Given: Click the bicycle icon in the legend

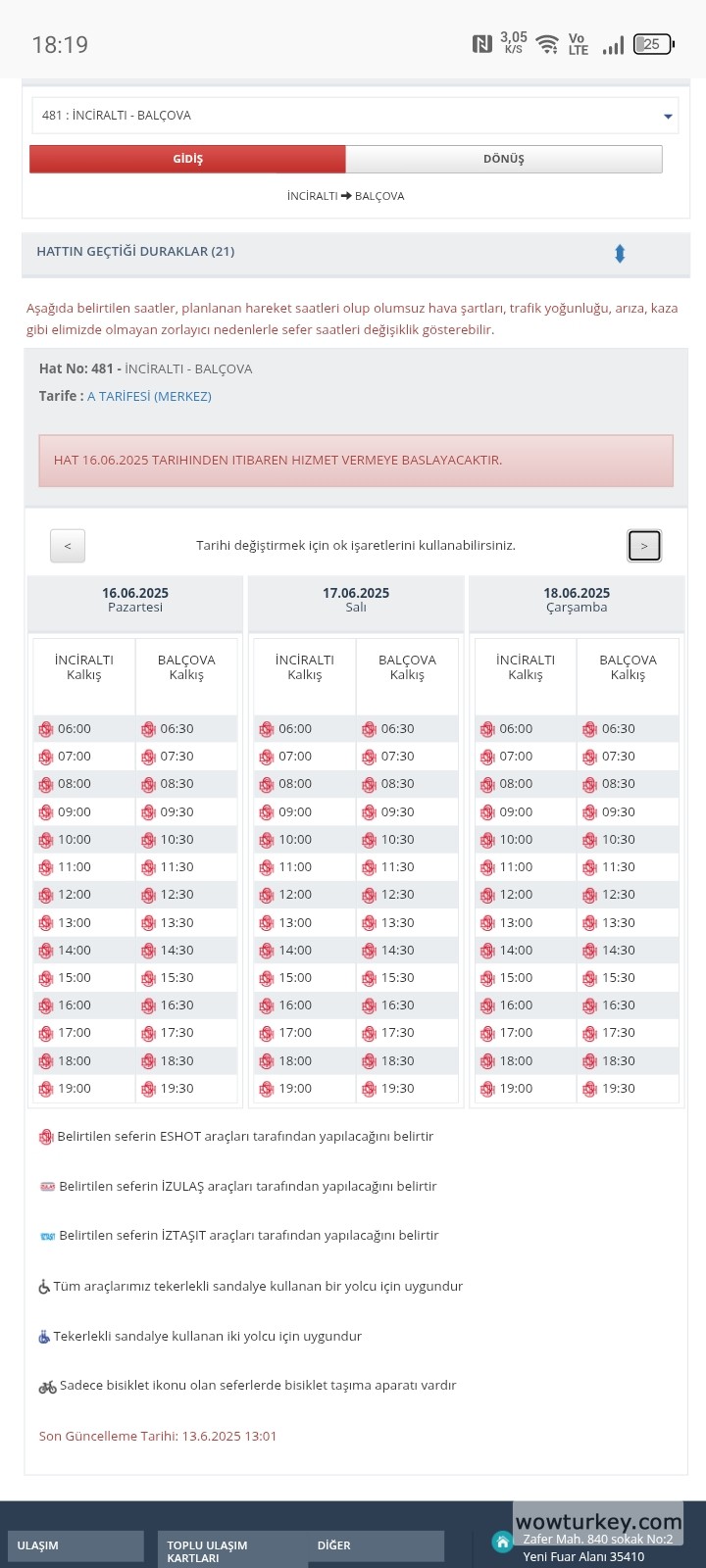Looking at the screenshot, I should click(x=47, y=1387).
